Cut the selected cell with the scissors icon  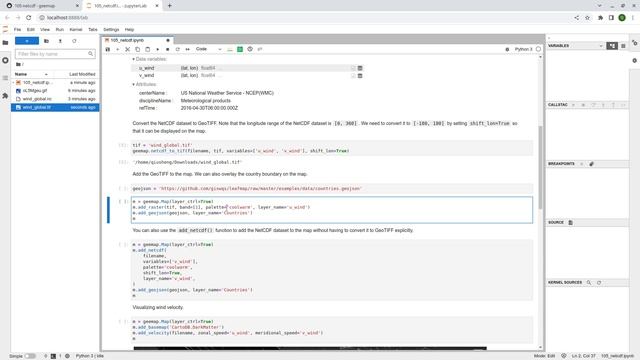127,49
